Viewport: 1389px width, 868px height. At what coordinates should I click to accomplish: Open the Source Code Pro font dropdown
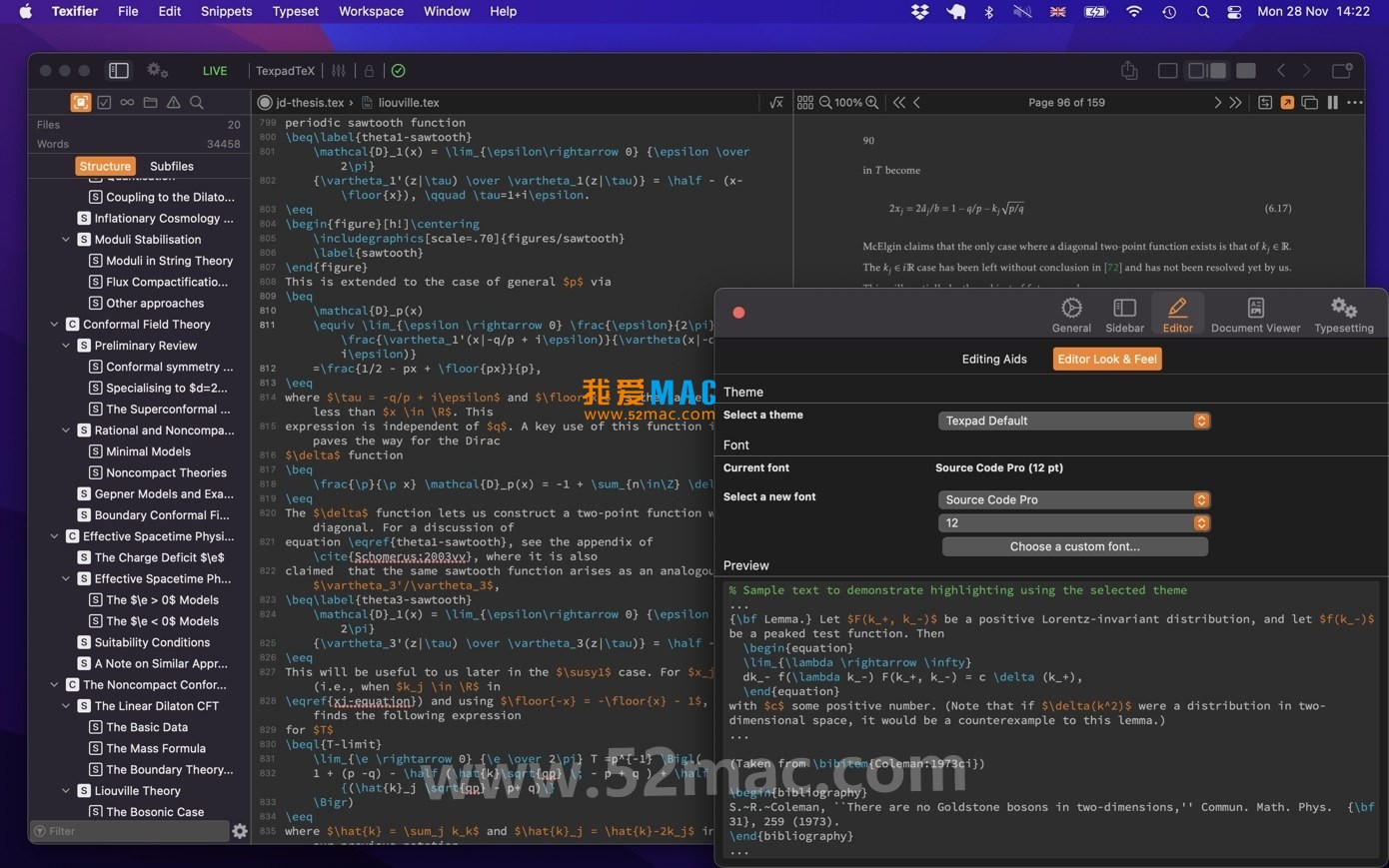click(x=1074, y=499)
